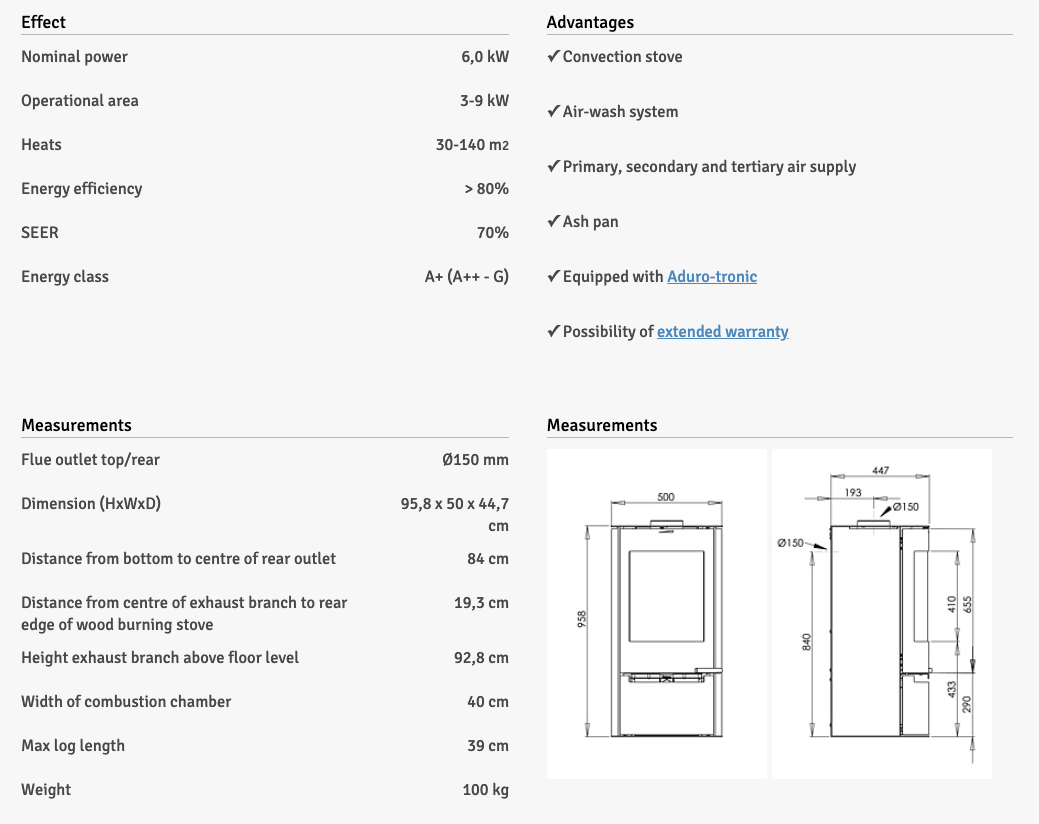Viewport: 1039px width, 824px height.
Task: Open the Aduro-tronic link
Action: pyautogui.click(x=711, y=277)
